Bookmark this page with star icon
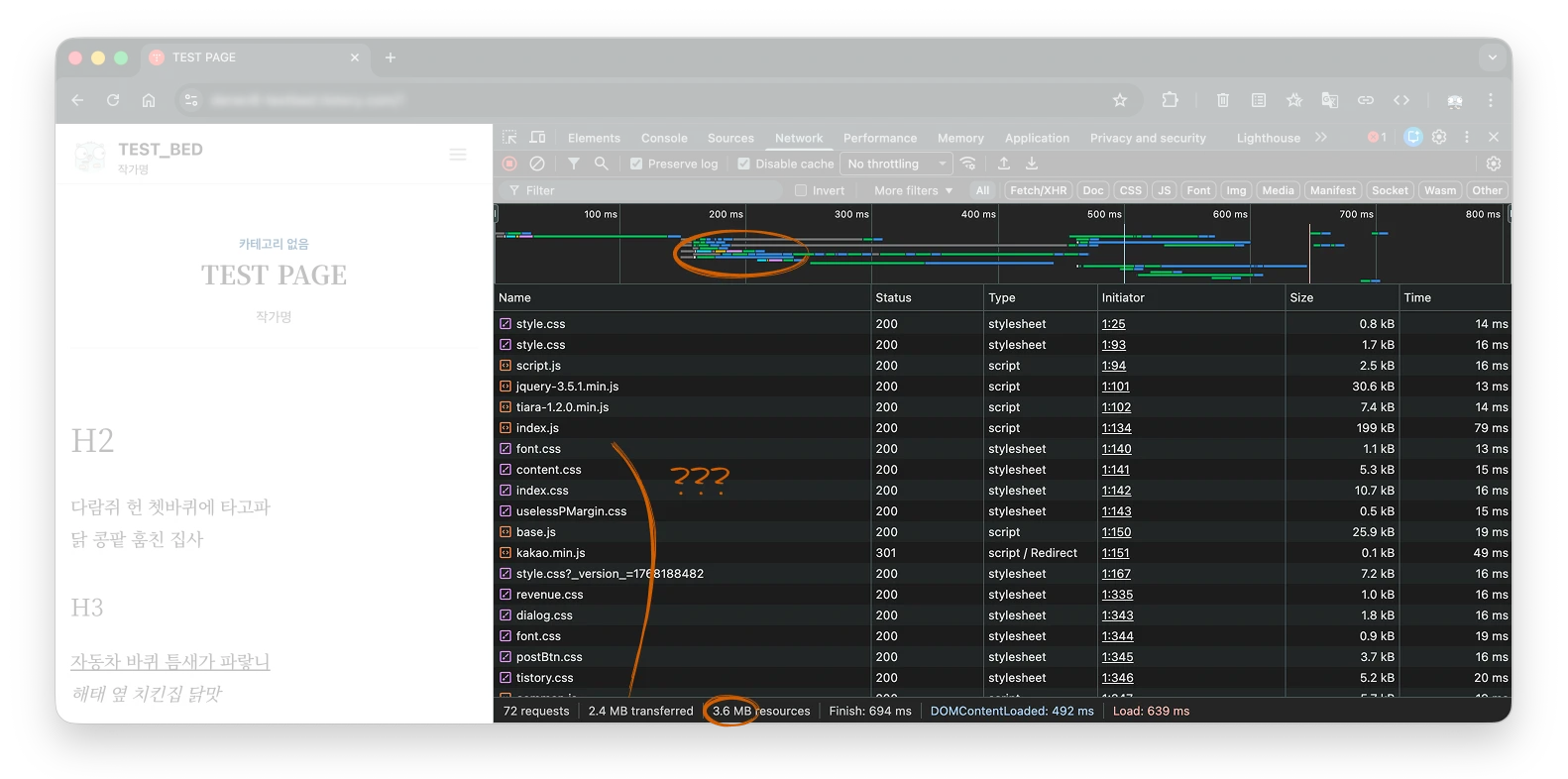The height and width of the screenshot is (779, 1568). (1120, 100)
